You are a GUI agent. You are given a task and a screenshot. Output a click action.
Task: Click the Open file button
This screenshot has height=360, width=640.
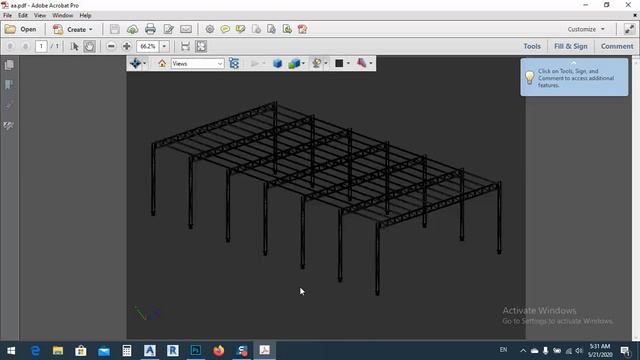20,29
